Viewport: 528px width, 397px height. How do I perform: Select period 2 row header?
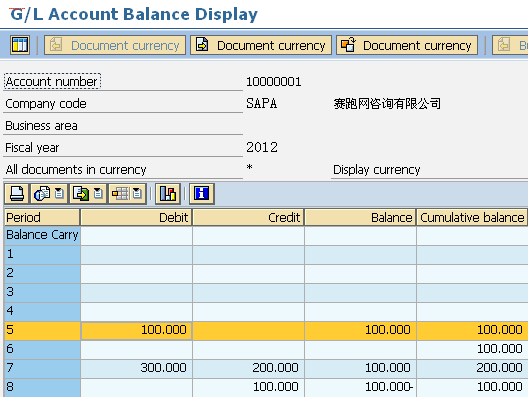click(x=42, y=273)
